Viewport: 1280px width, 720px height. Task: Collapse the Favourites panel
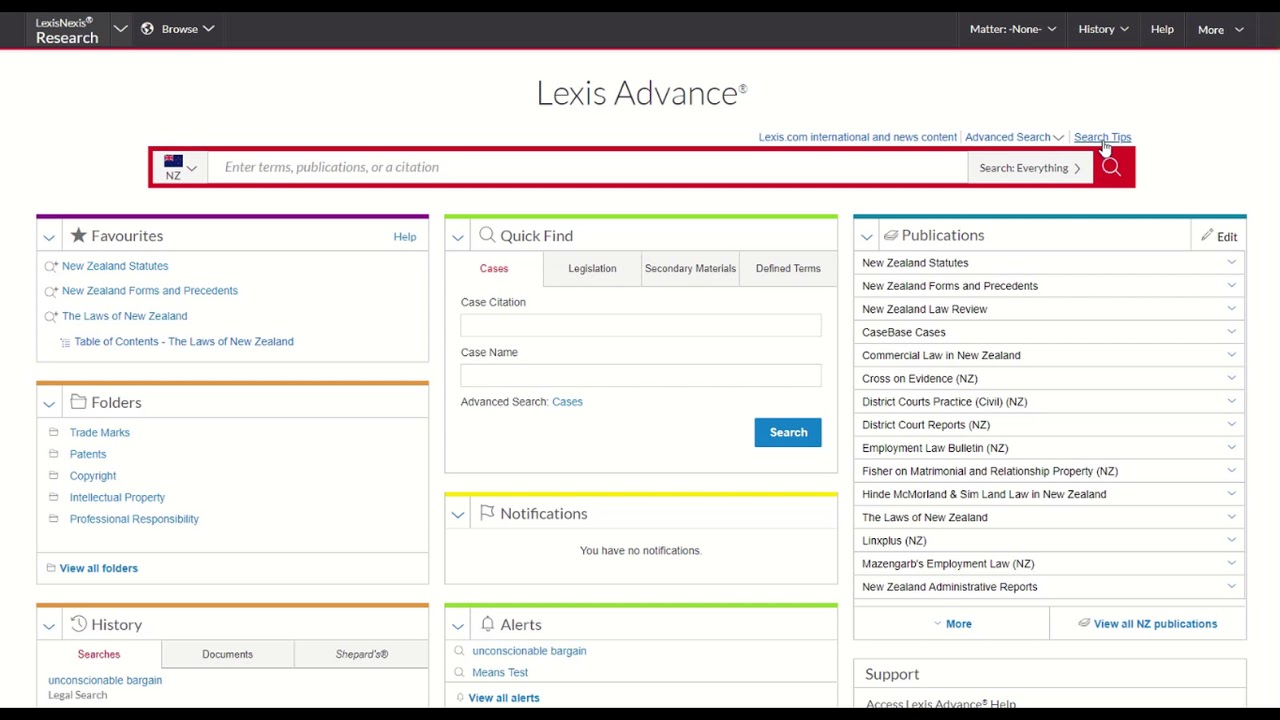(49, 237)
